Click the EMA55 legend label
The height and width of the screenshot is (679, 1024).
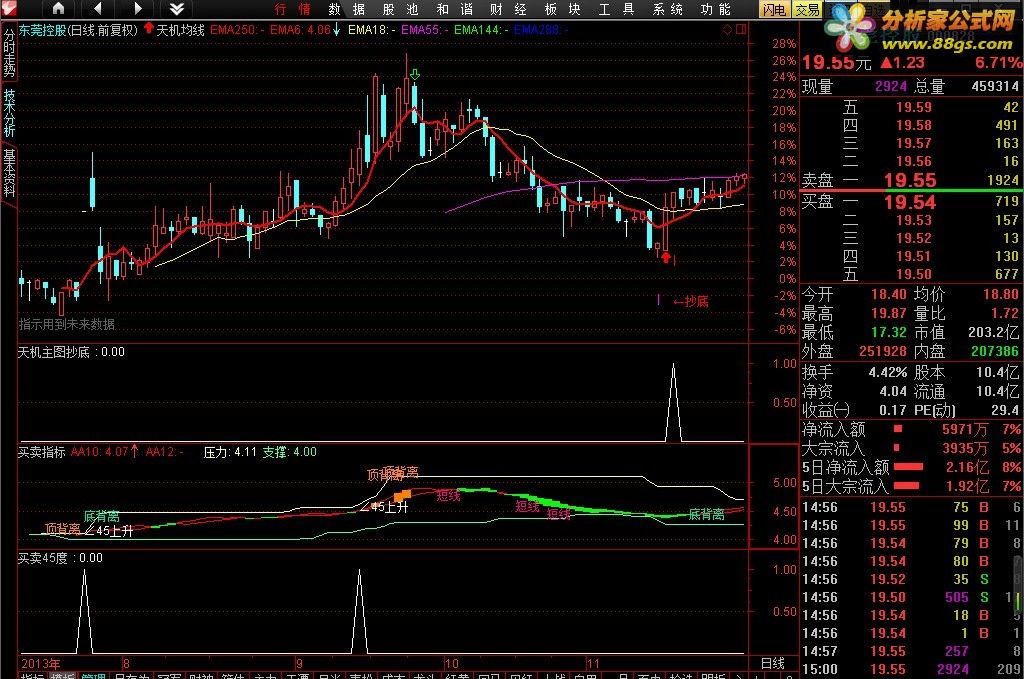click(x=425, y=30)
